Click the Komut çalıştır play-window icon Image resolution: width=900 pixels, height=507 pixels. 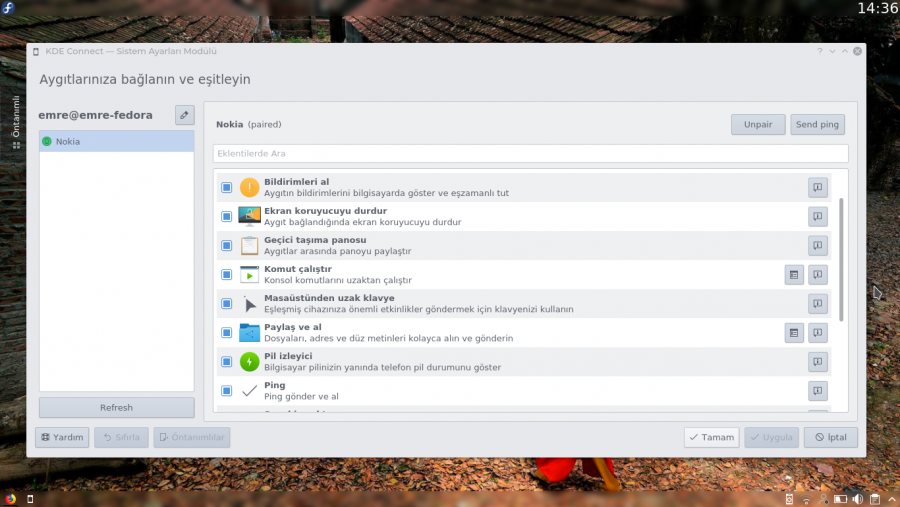tap(249, 274)
